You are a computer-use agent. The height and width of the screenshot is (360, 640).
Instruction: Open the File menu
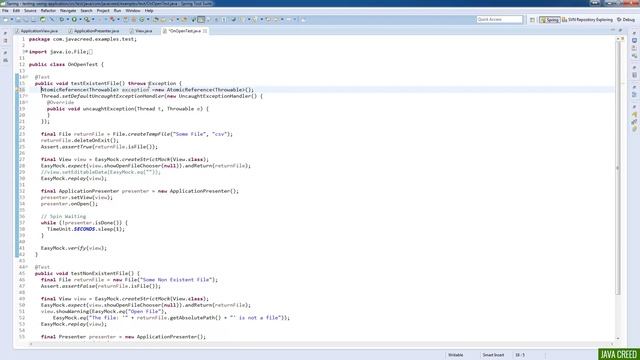[5, 11]
